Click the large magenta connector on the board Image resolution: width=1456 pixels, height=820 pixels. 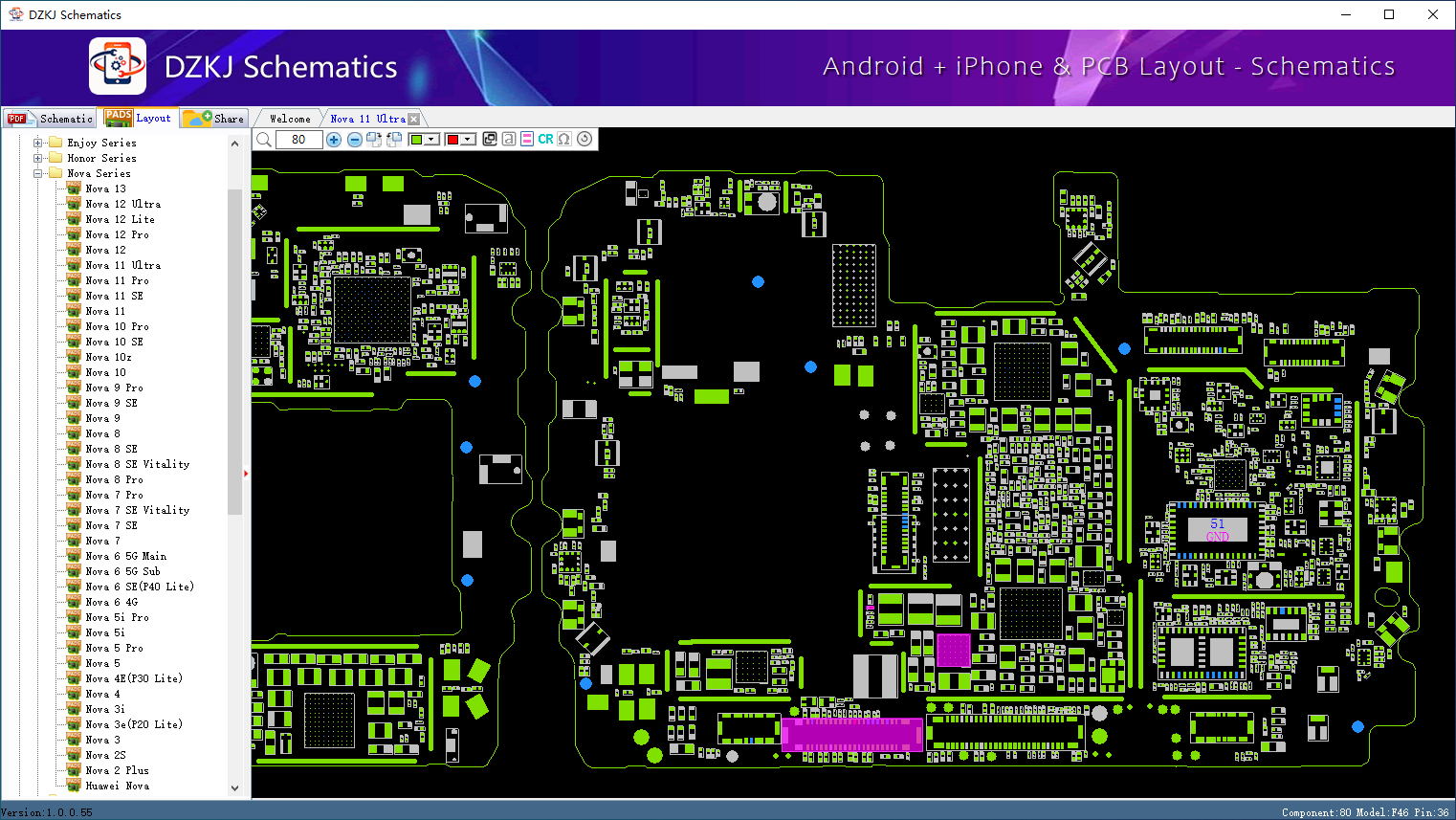point(851,735)
